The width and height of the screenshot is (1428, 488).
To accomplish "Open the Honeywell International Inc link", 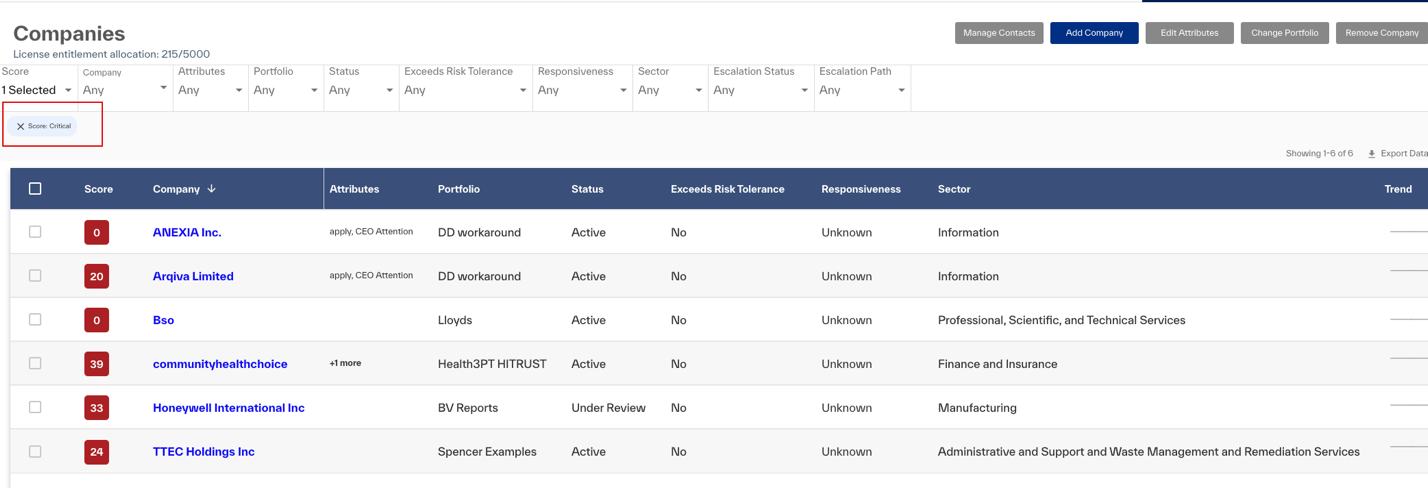I will 229,409.
